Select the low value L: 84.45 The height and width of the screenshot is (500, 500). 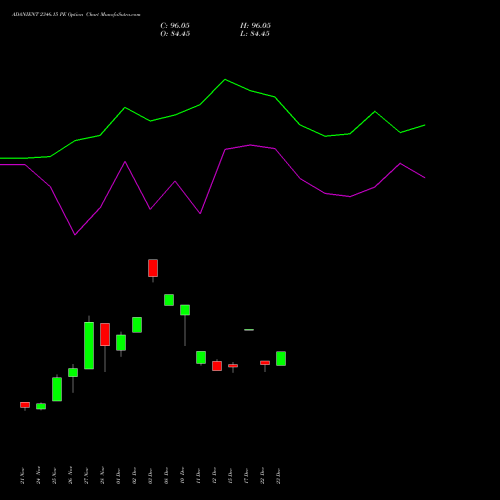click(255, 34)
